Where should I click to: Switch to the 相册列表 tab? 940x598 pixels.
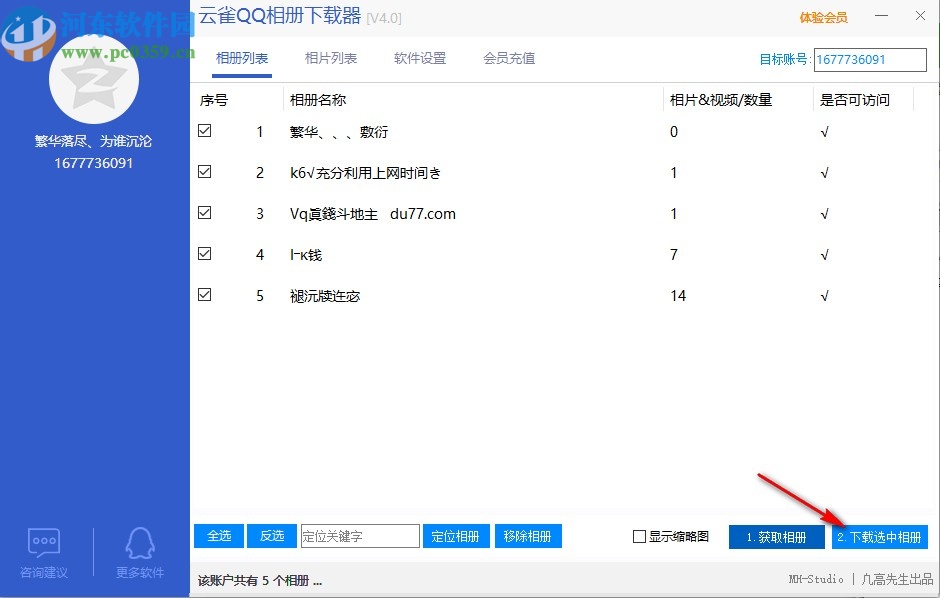click(x=241, y=59)
